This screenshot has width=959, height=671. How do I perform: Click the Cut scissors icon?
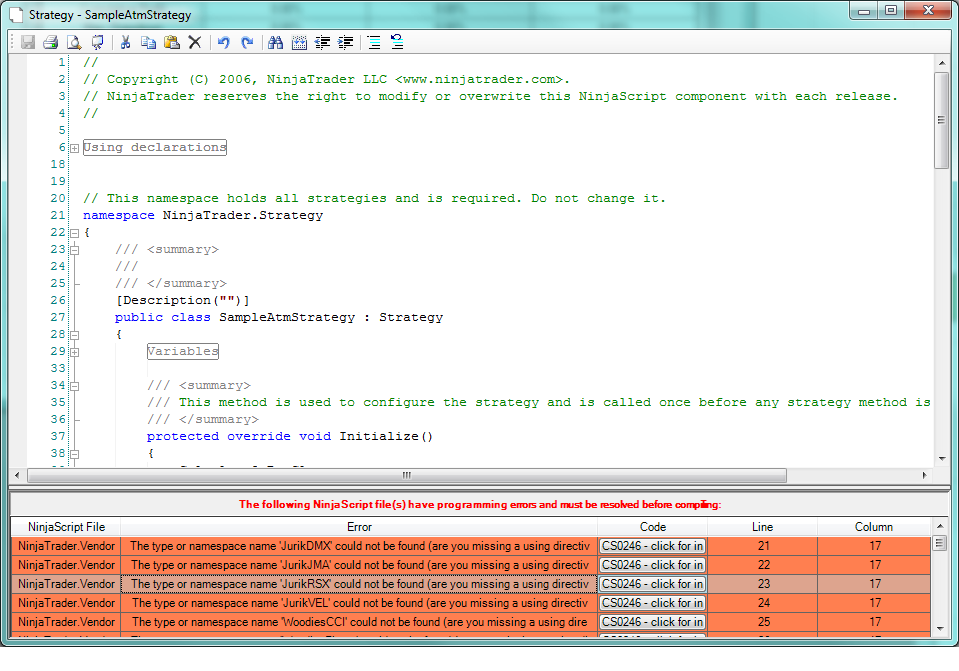tap(125, 42)
